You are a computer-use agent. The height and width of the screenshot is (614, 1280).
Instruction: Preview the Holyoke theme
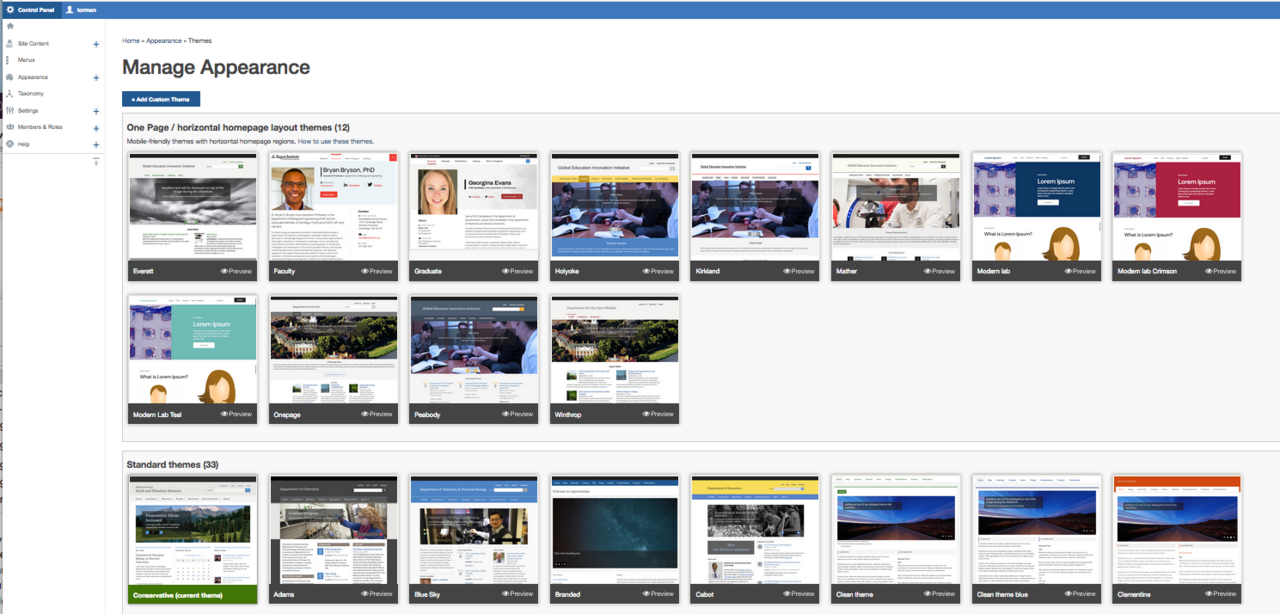[x=660, y=271]
